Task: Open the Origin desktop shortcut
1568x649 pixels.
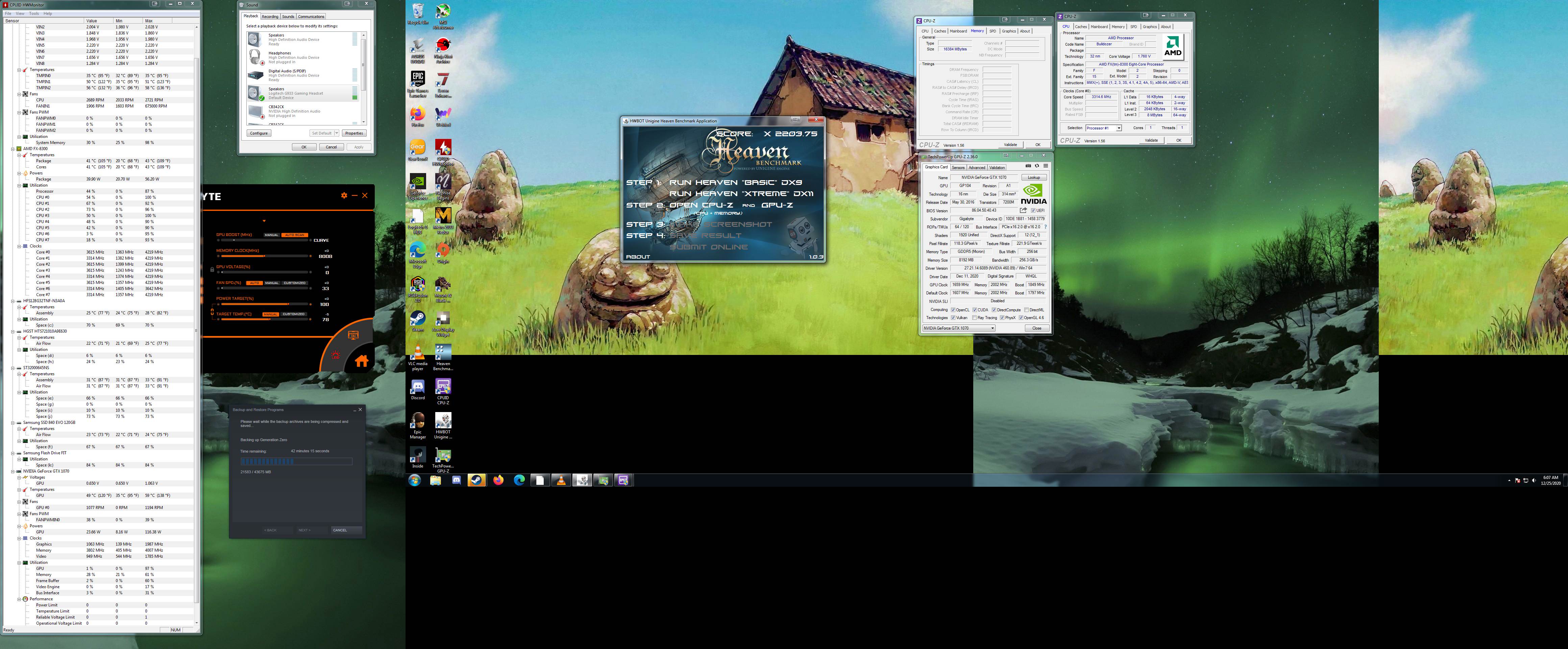Action: pos(443,253)
